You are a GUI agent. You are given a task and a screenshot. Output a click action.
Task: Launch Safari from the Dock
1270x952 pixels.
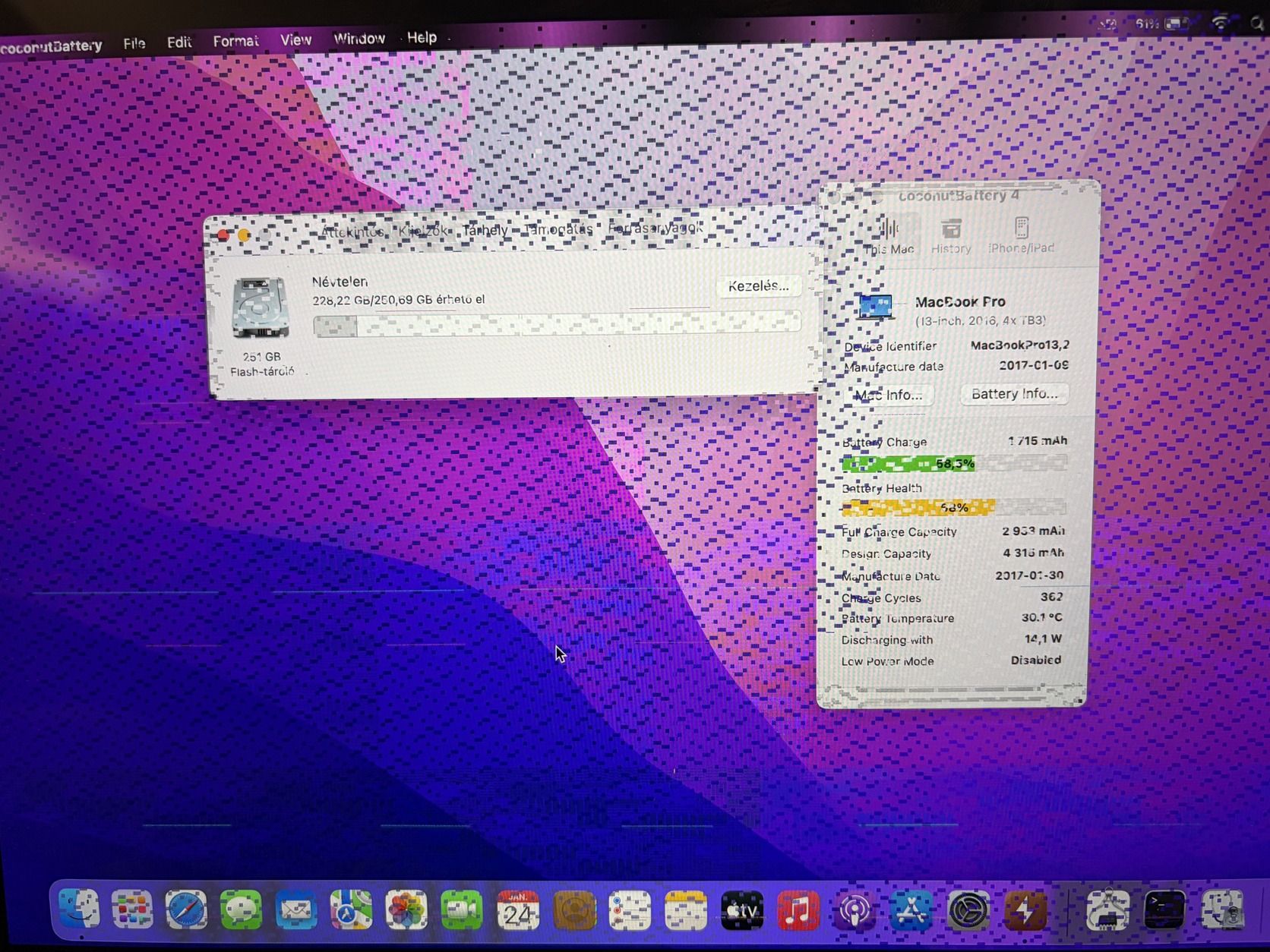[x=187, y=909]
